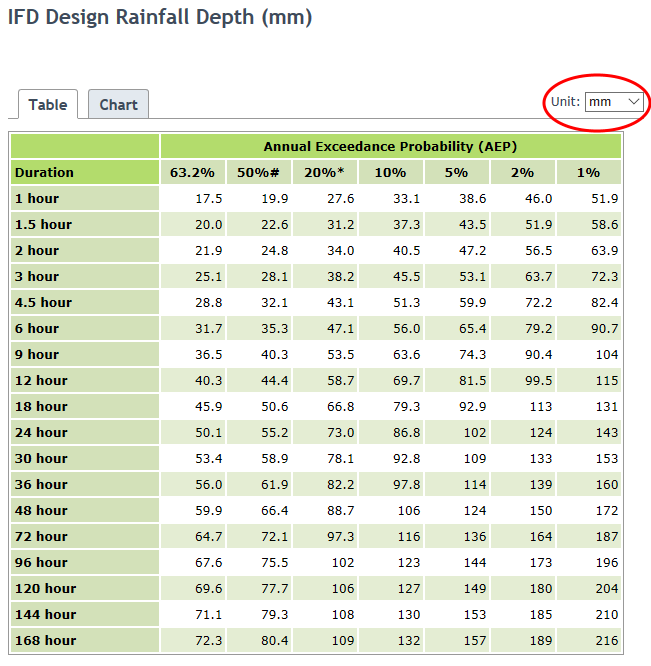Click the 1% AEP column header

click(589, 172)
